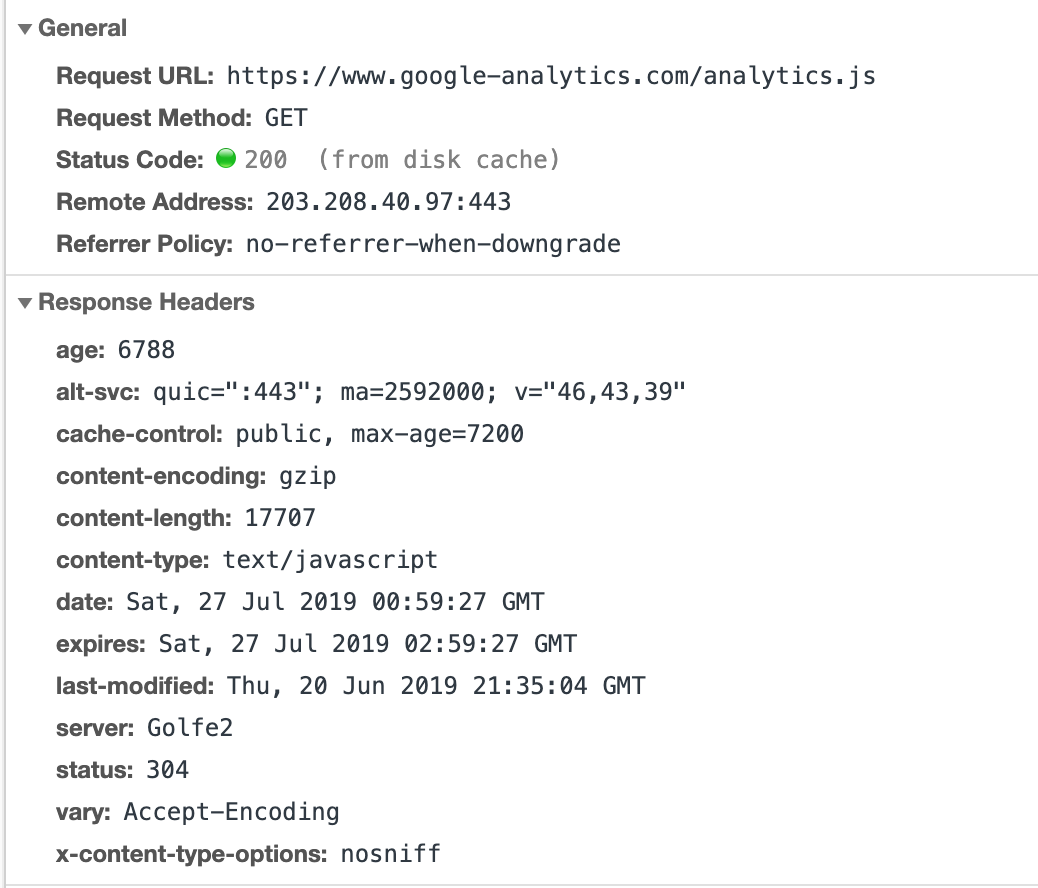
Task: Select the x-content-type-options nosniff value
Action: click(391, 854)
